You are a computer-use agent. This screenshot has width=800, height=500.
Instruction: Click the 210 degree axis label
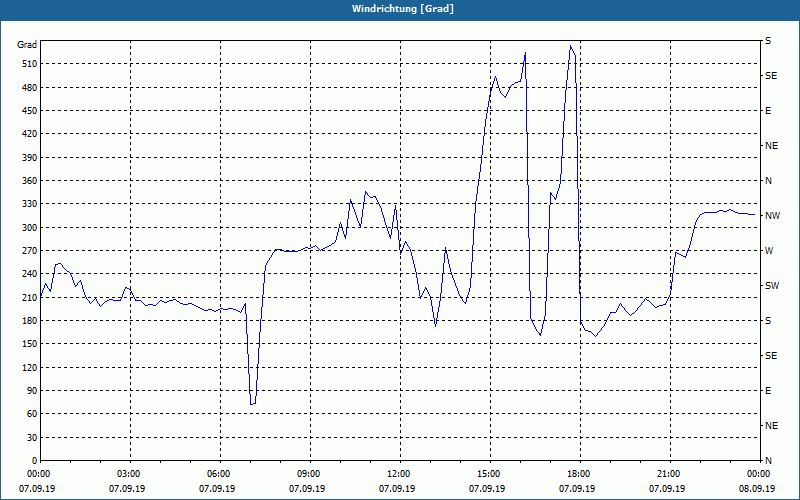pyautogui.click(x=29, y=297)
